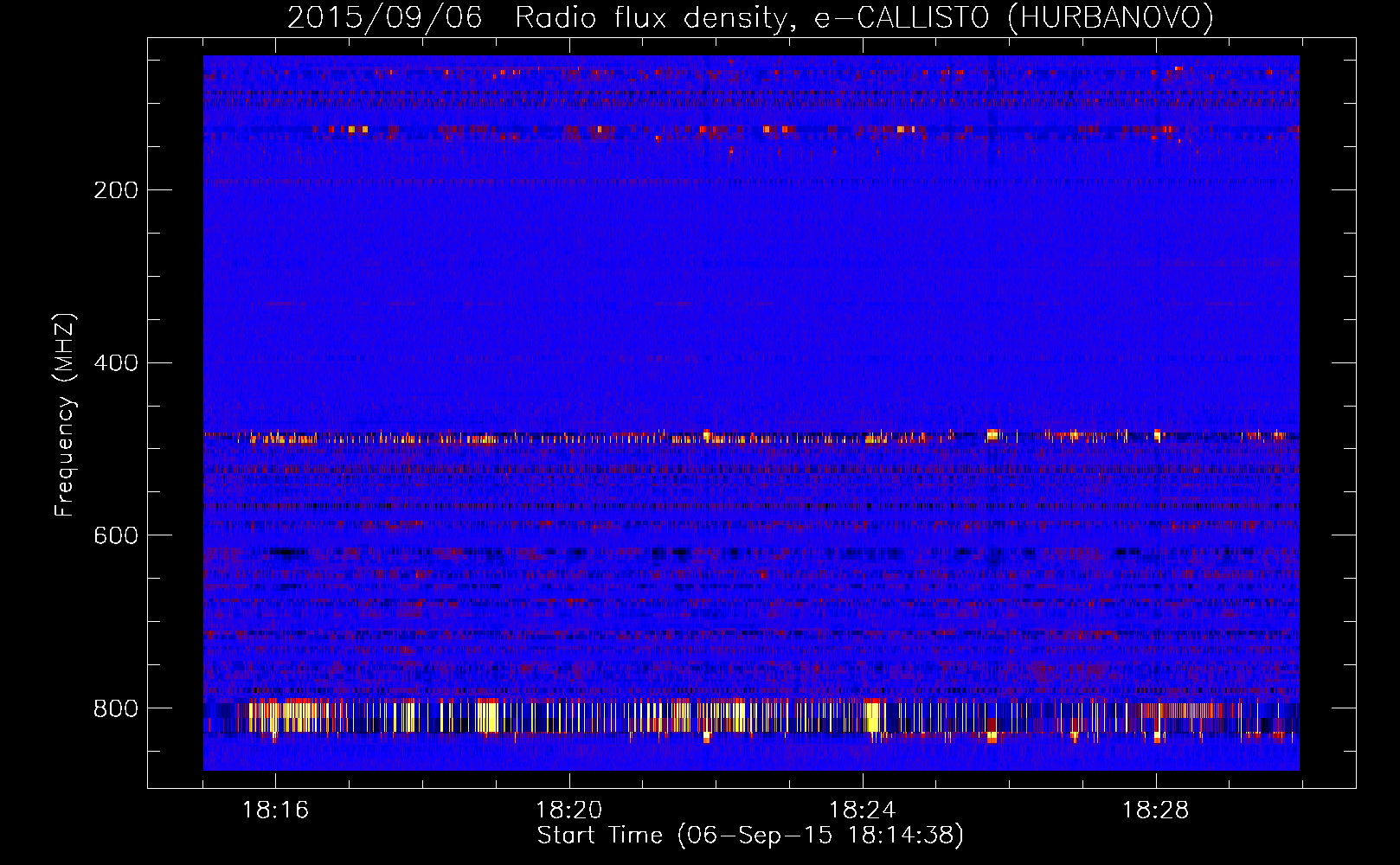Click the 'Frequency (MHZ)' axis label
The width and height of the screenshot is (1400, 865).
(x=65, y=415)
